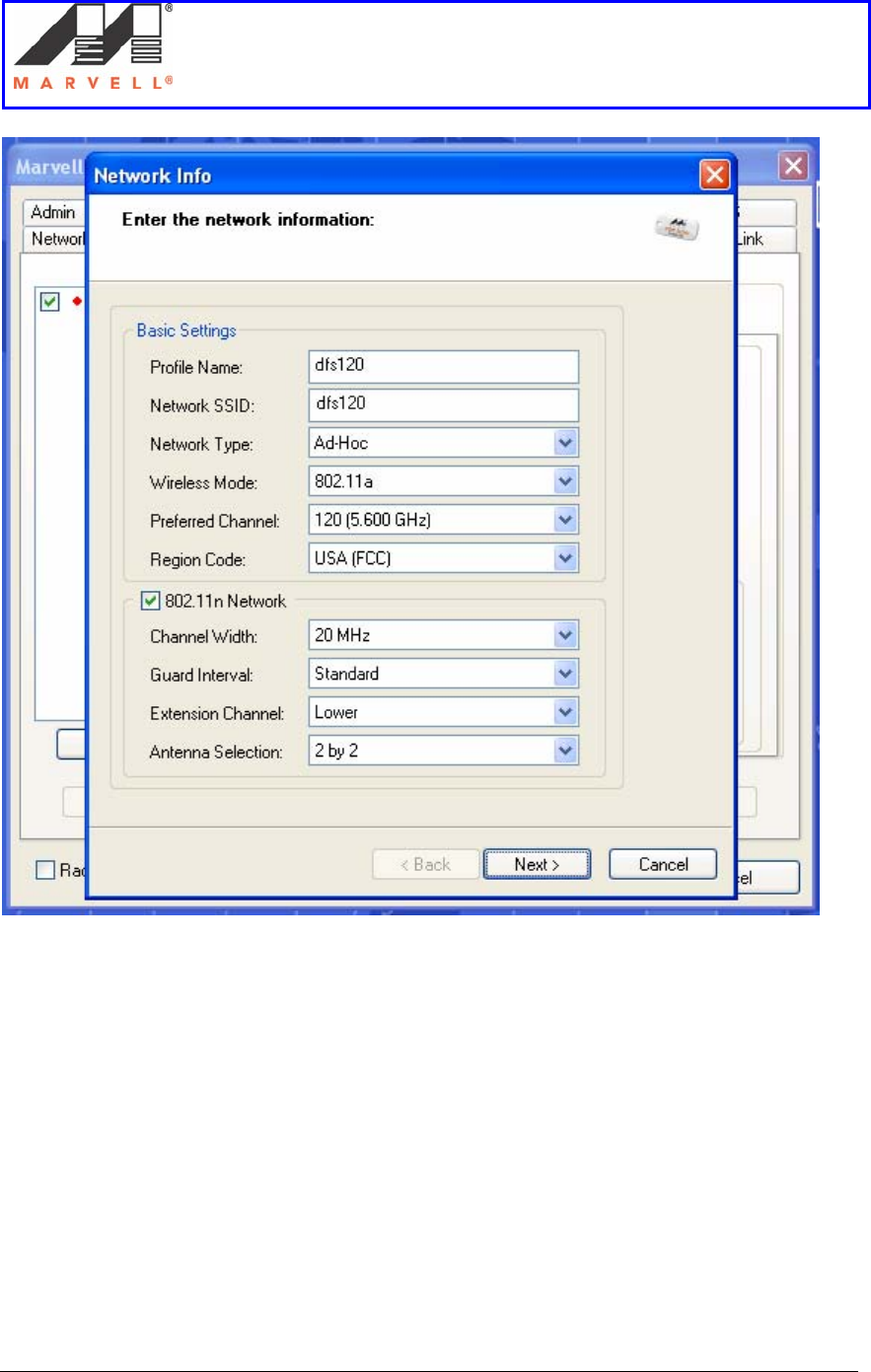This screenshot has width=871, height=1372.
Task: Toggle the profile checkbox in the background window list
Action: (x=49, y=302)
